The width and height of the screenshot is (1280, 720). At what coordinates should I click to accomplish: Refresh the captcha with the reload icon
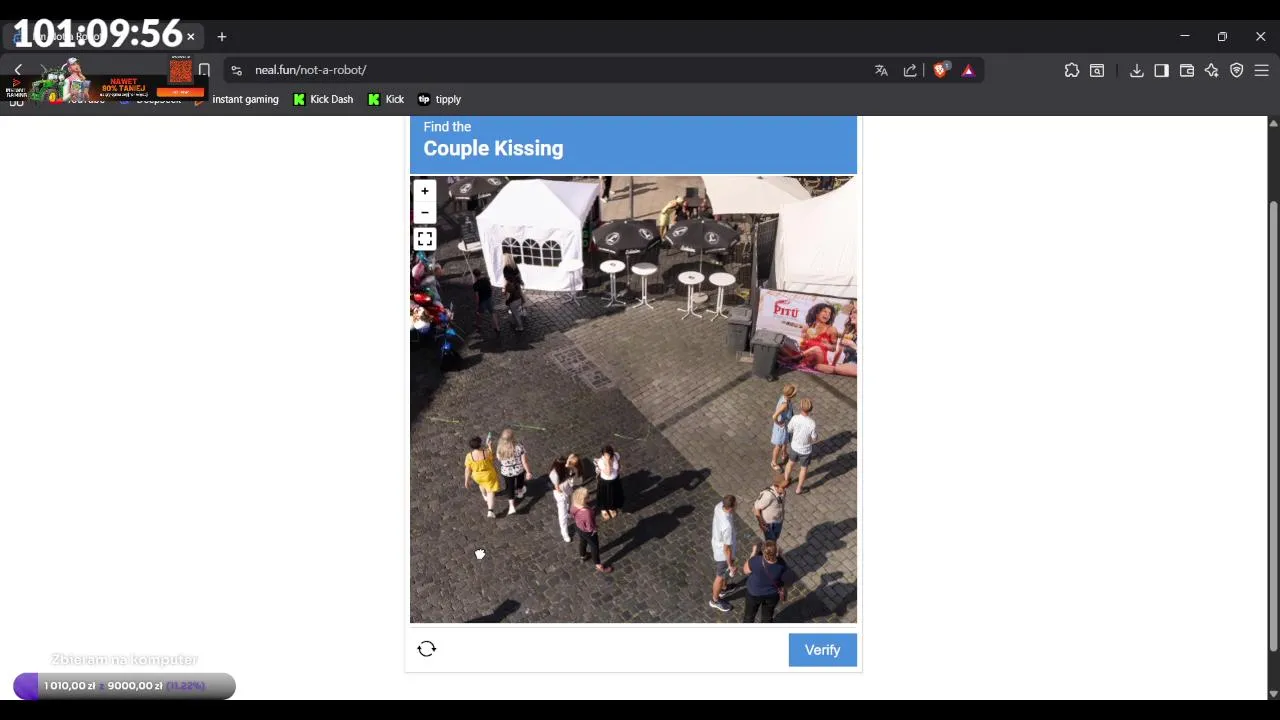tap(427, 649)
